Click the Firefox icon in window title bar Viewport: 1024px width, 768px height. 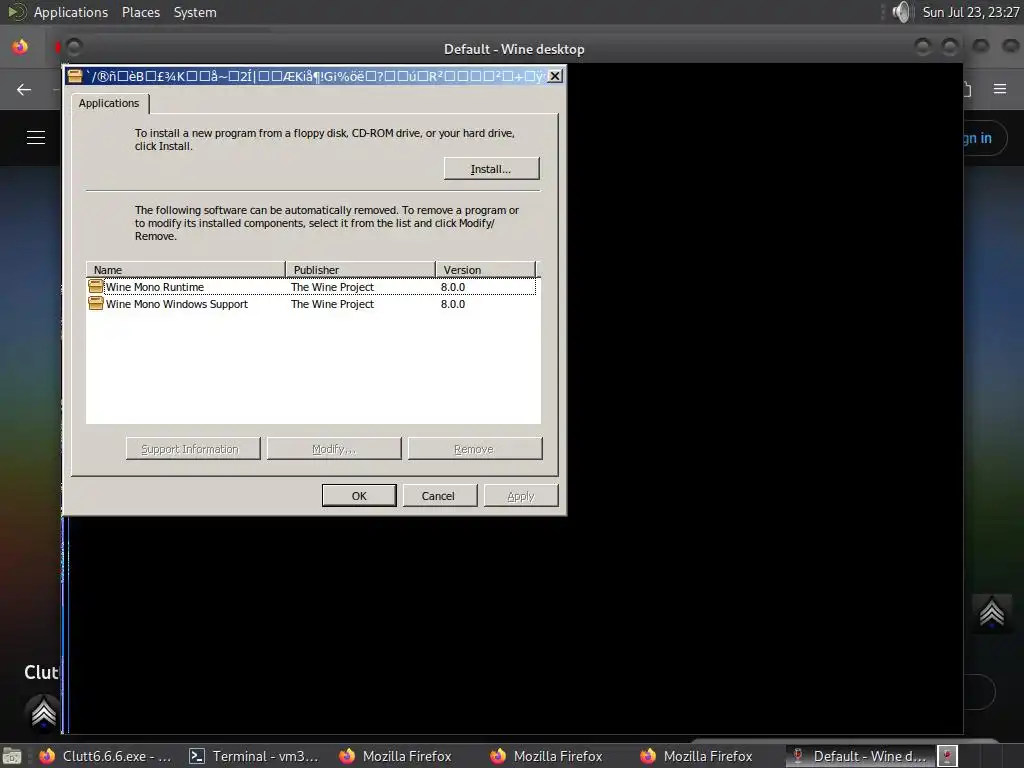pos(20,47)
